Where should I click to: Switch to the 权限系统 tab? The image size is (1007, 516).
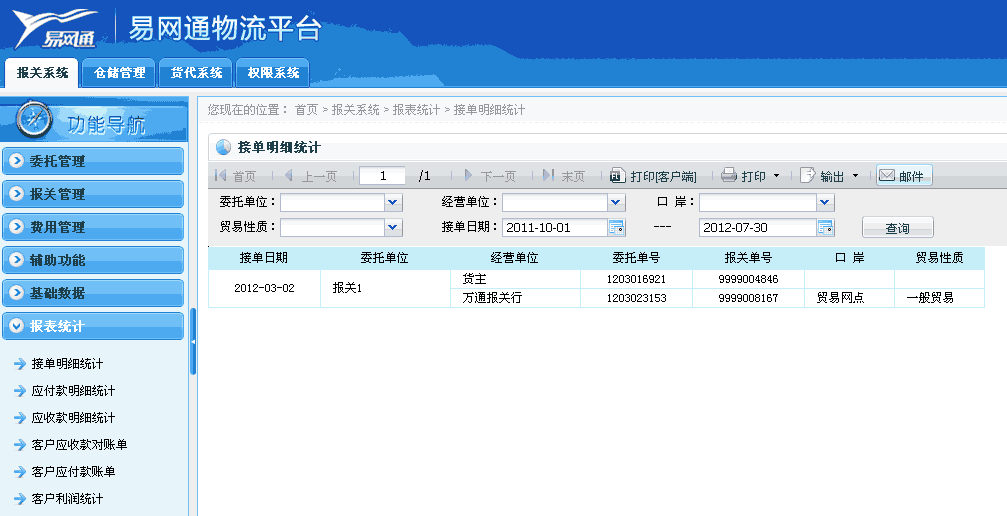273,73
